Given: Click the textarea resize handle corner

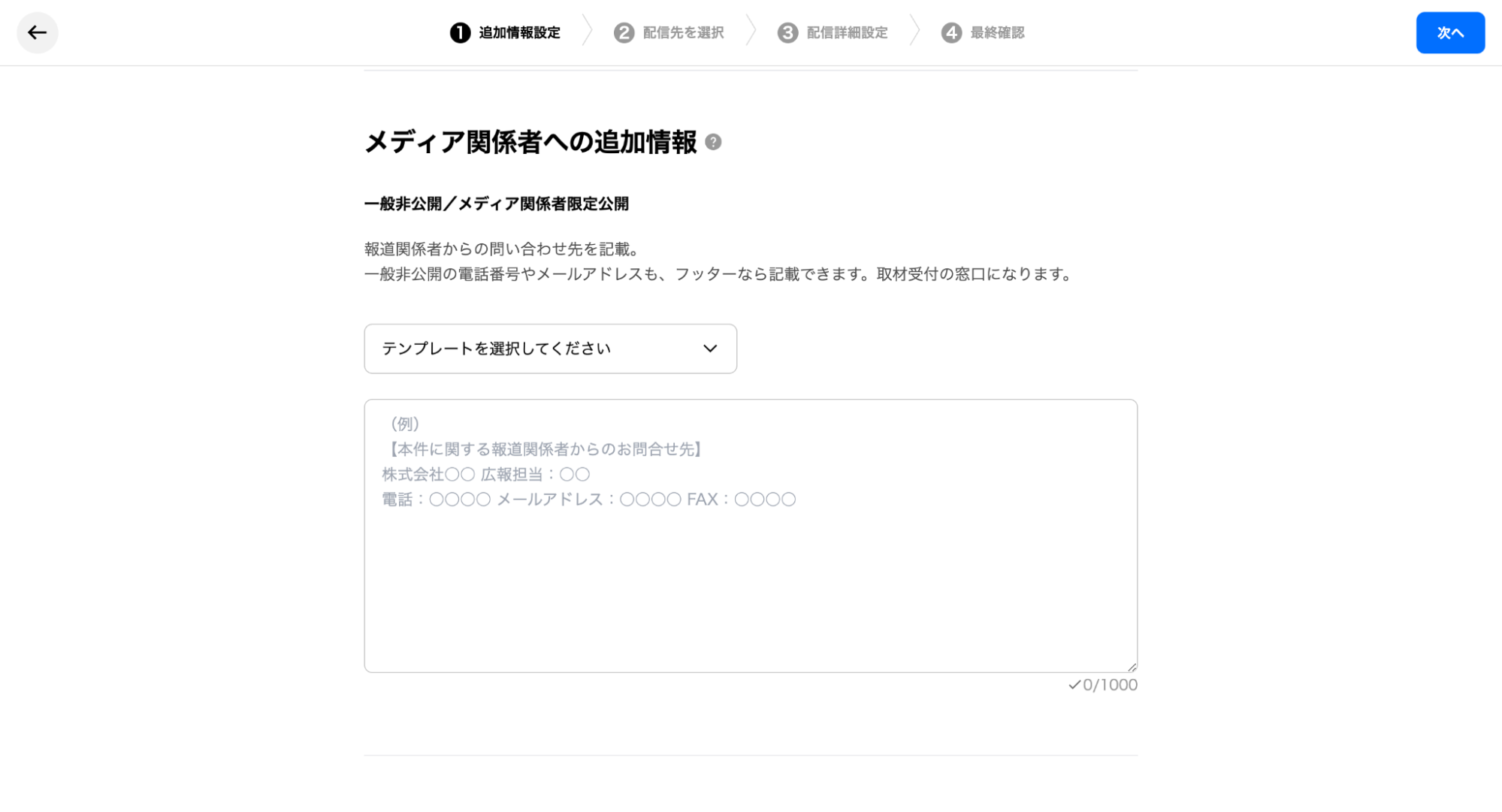Looking at the screenshot, I should (1132, 666).
